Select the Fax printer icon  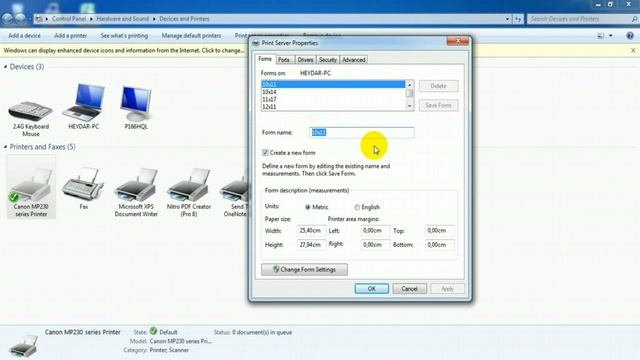tap(83, 184)
